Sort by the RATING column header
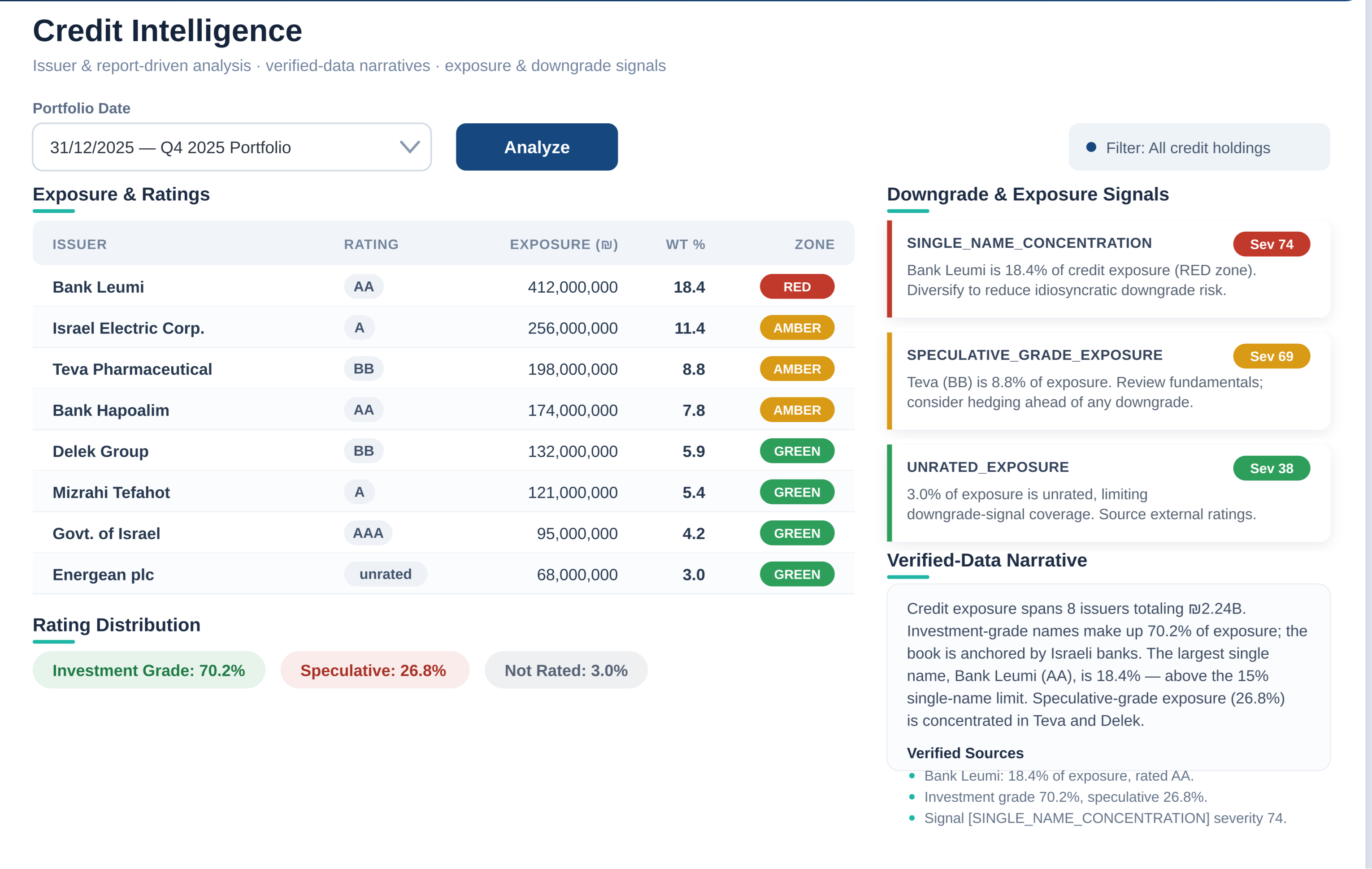 pyautogui.click(x=371, y=244)
